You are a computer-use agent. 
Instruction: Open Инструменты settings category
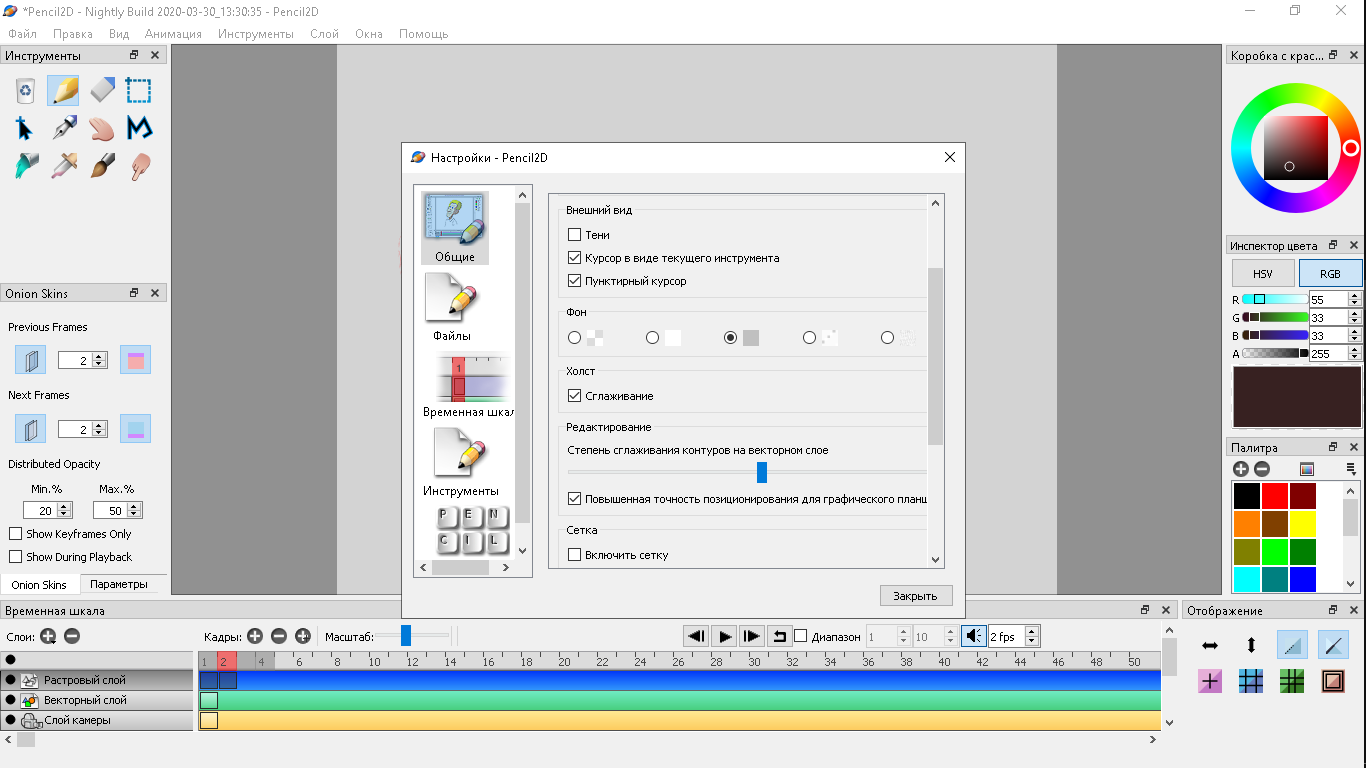(x=460, y=462)
